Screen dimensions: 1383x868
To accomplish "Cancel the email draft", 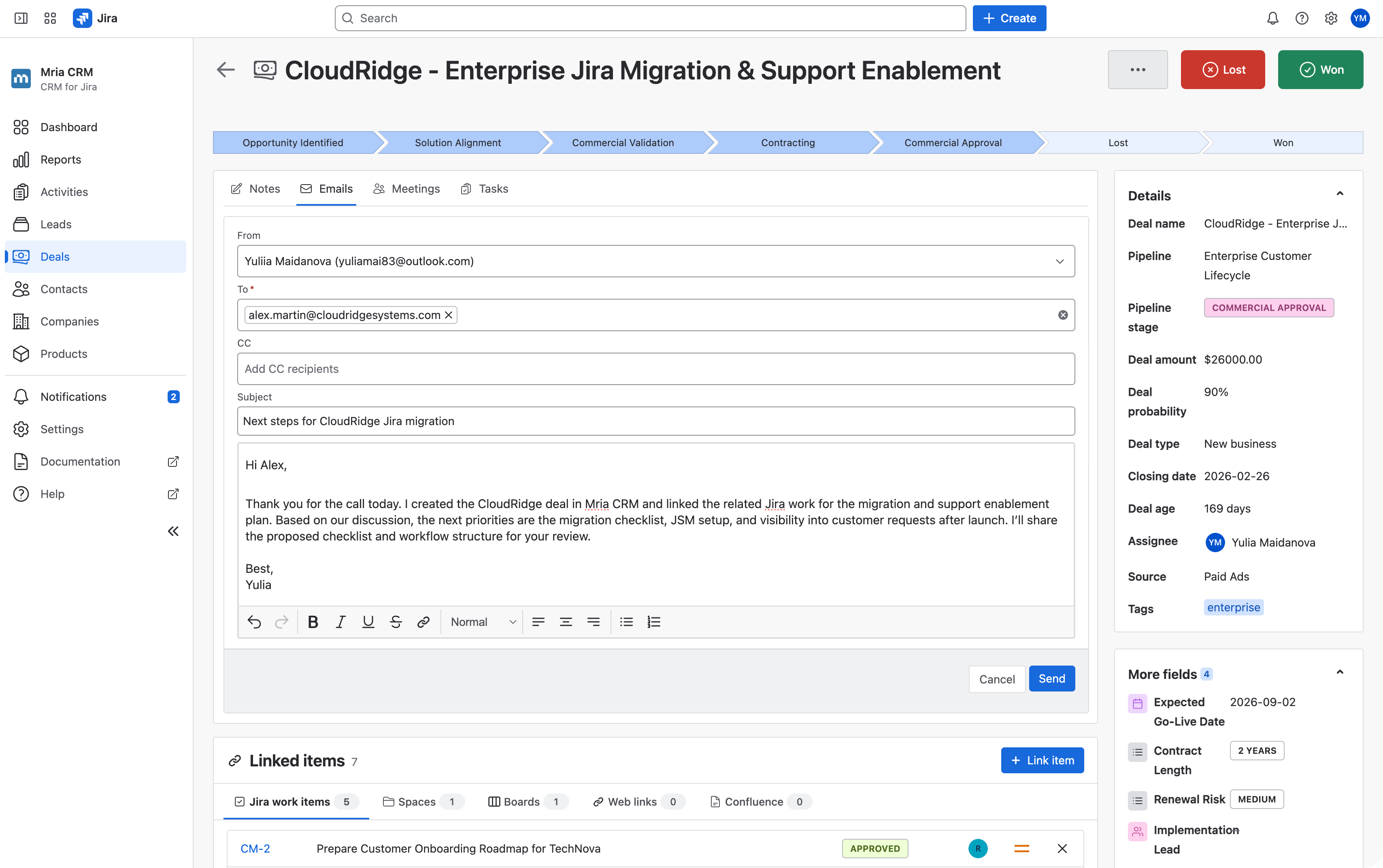I will 997,679.
